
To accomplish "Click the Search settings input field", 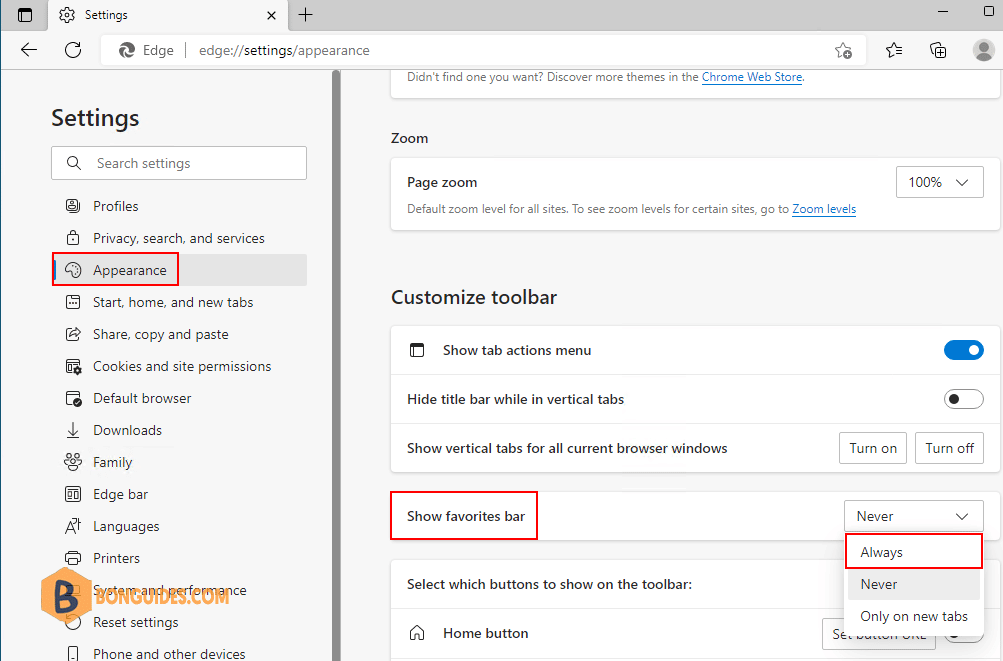I will tap(180, 163).
